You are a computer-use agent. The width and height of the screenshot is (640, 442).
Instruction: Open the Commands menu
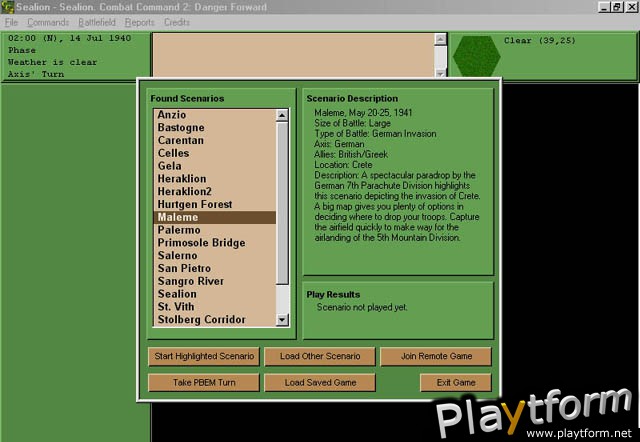point(48,22)
